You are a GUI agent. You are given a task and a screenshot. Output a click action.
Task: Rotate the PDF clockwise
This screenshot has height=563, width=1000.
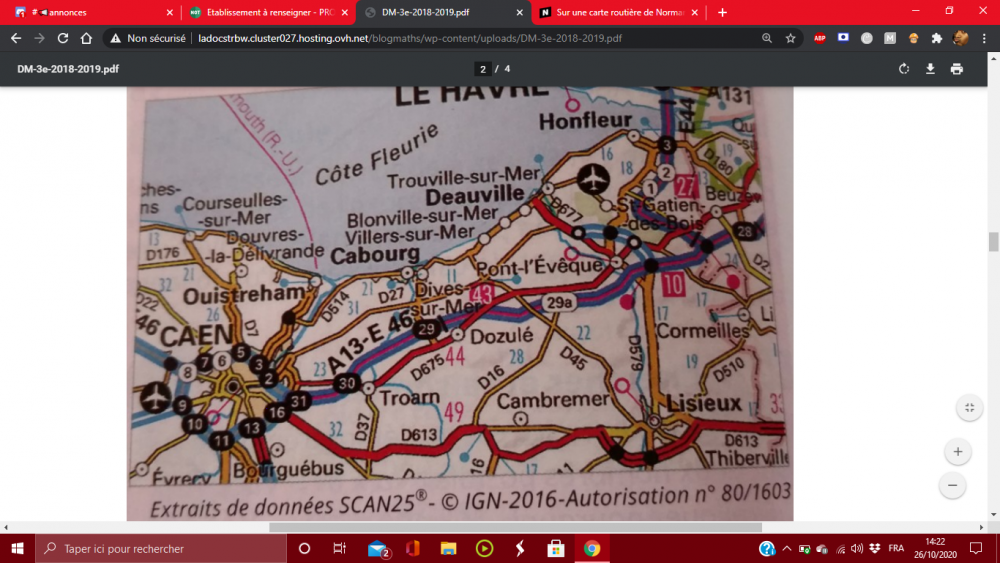point(904,69)
